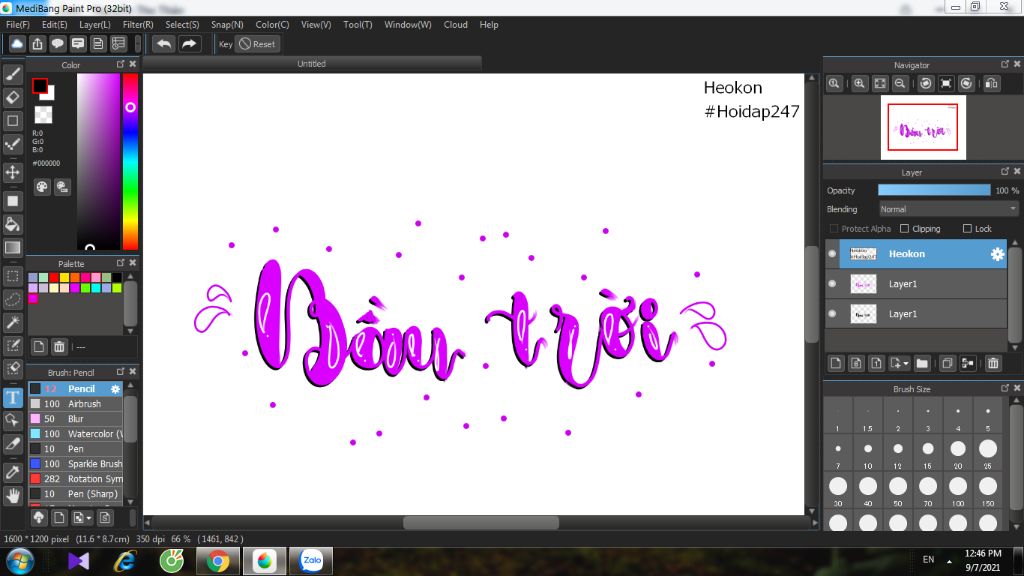
Task: Select the Eraser tool
Action: click(12, 97)
